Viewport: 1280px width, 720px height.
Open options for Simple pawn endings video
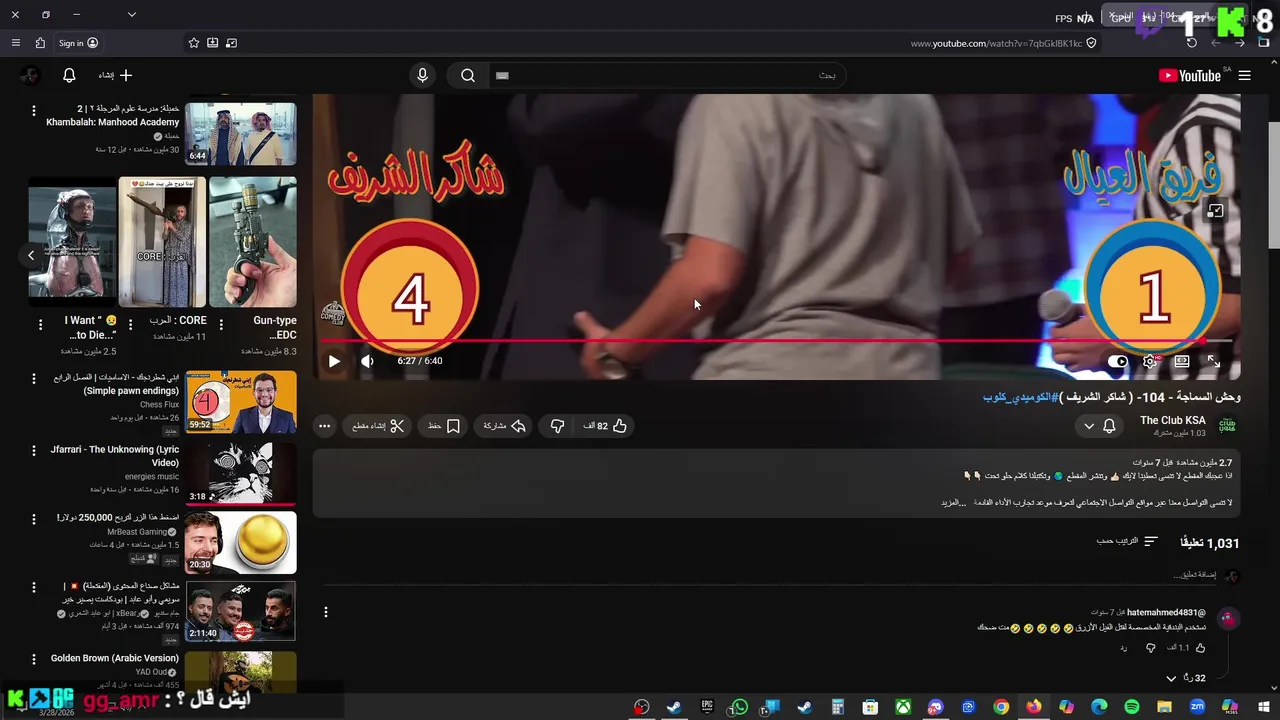click(x=33, y=380)
